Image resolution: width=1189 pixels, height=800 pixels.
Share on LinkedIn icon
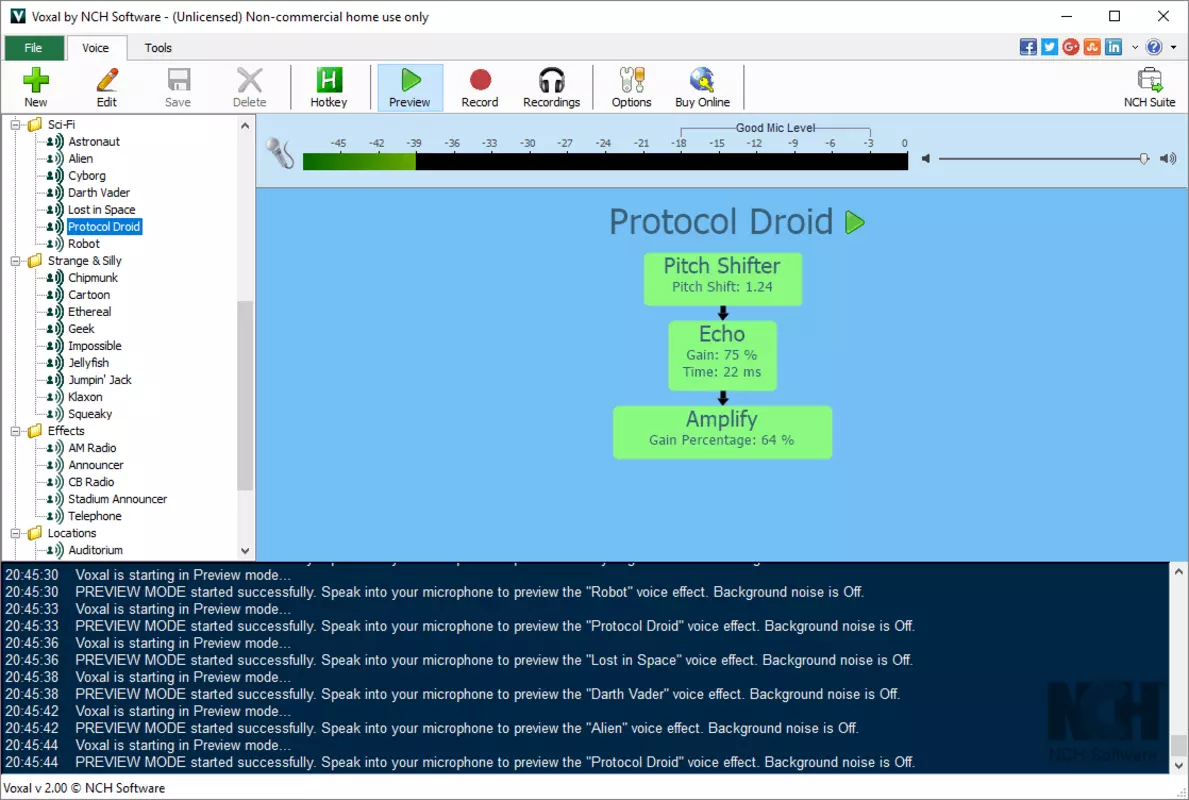pos(1113,47)
